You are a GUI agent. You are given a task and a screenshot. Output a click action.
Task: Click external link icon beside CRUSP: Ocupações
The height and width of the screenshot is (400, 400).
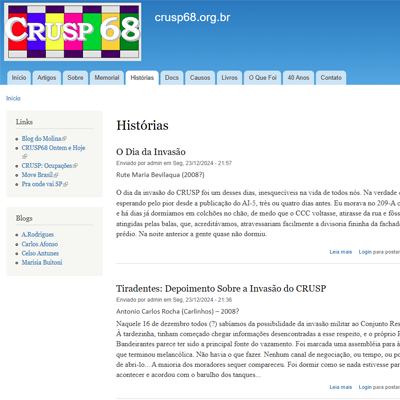tap(75, 166)
